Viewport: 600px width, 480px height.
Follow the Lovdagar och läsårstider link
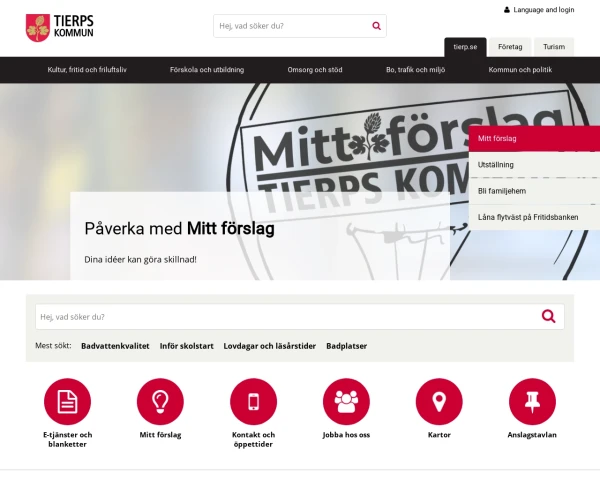pos(270,346)
